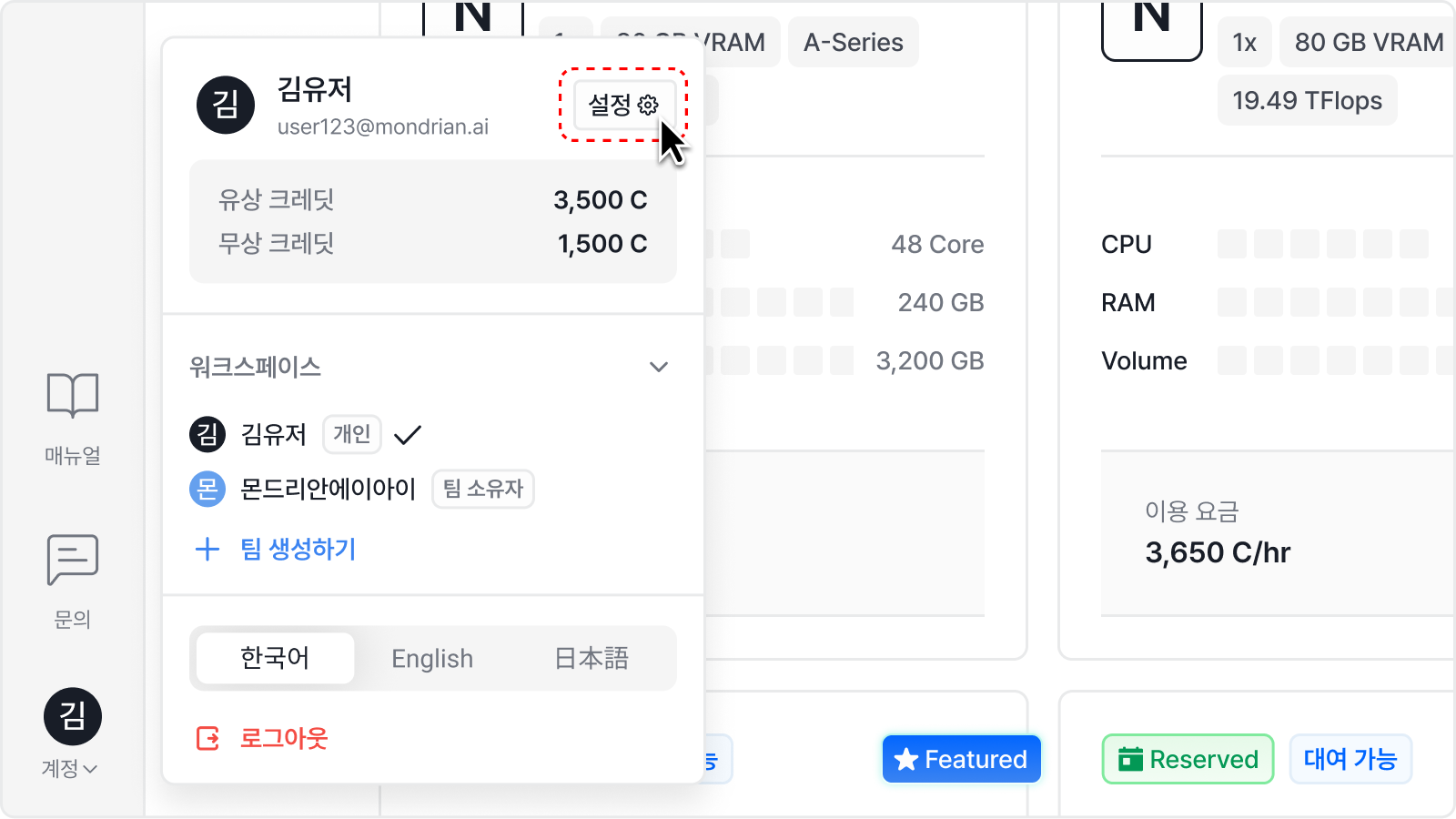This screenshot has height=819, width=1456.
Task: Click the 김유저 profile avatar in popup header
Action: click(x=226, y=105)
